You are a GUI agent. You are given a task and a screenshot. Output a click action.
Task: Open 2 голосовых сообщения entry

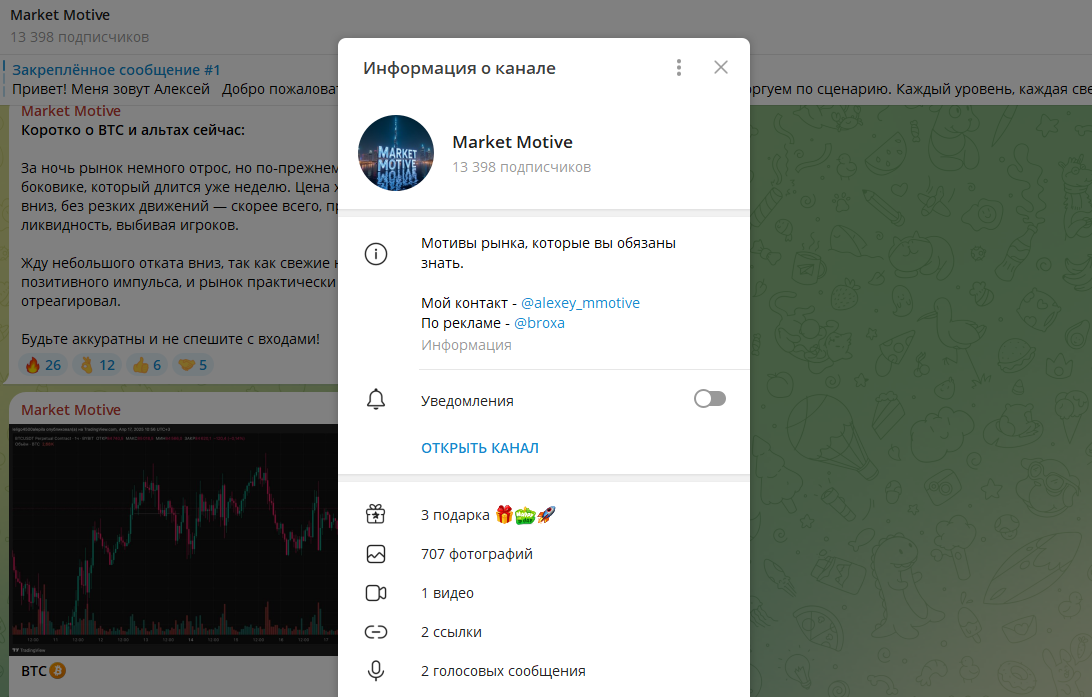[x=544, y=671]
